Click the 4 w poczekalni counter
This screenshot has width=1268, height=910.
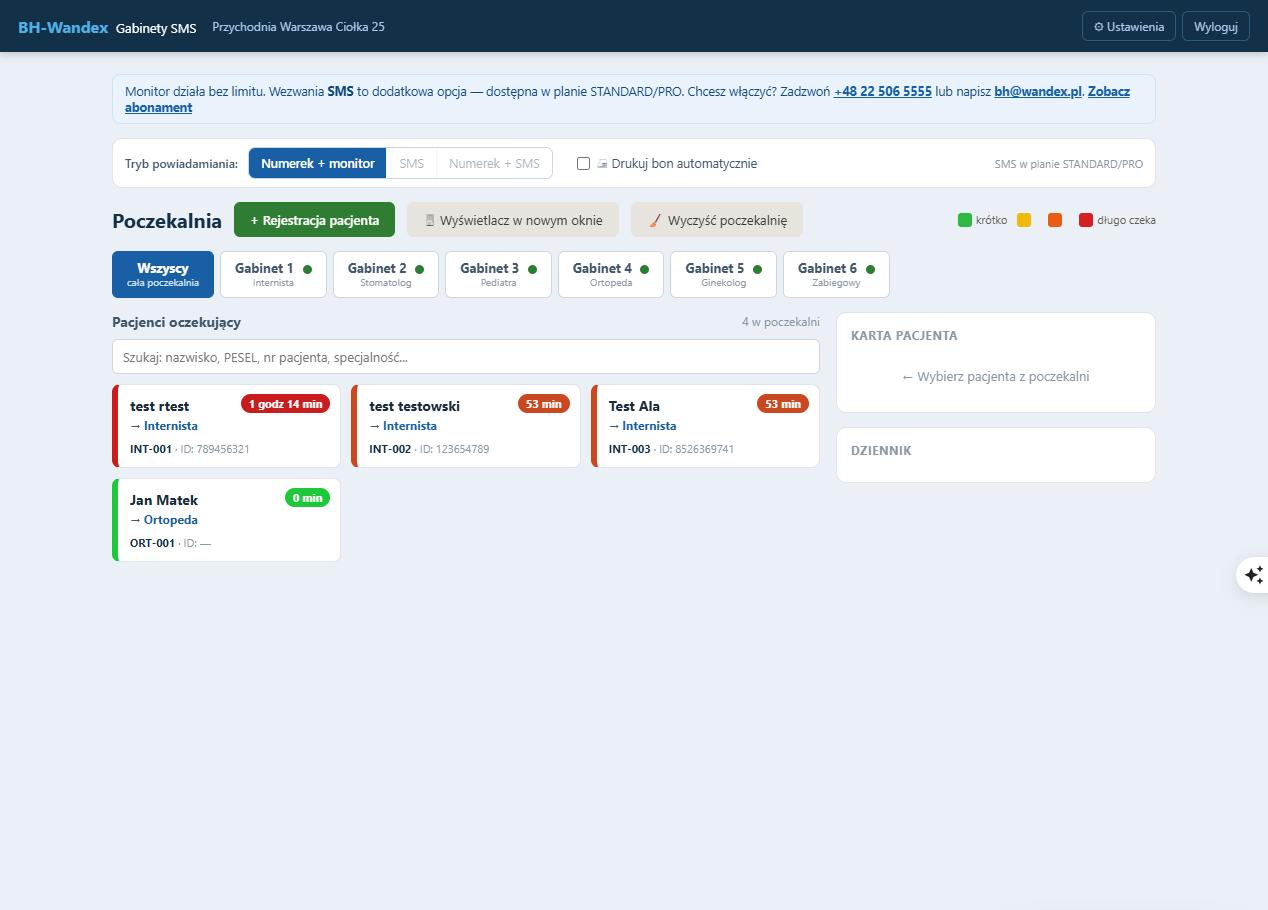coord(781,322)
